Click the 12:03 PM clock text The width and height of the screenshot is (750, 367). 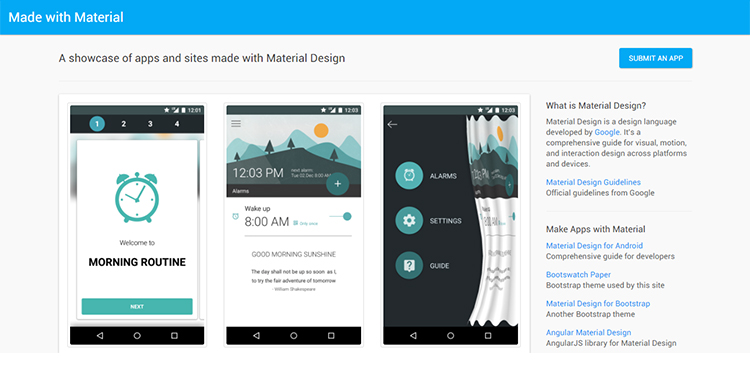pos(258,173)
